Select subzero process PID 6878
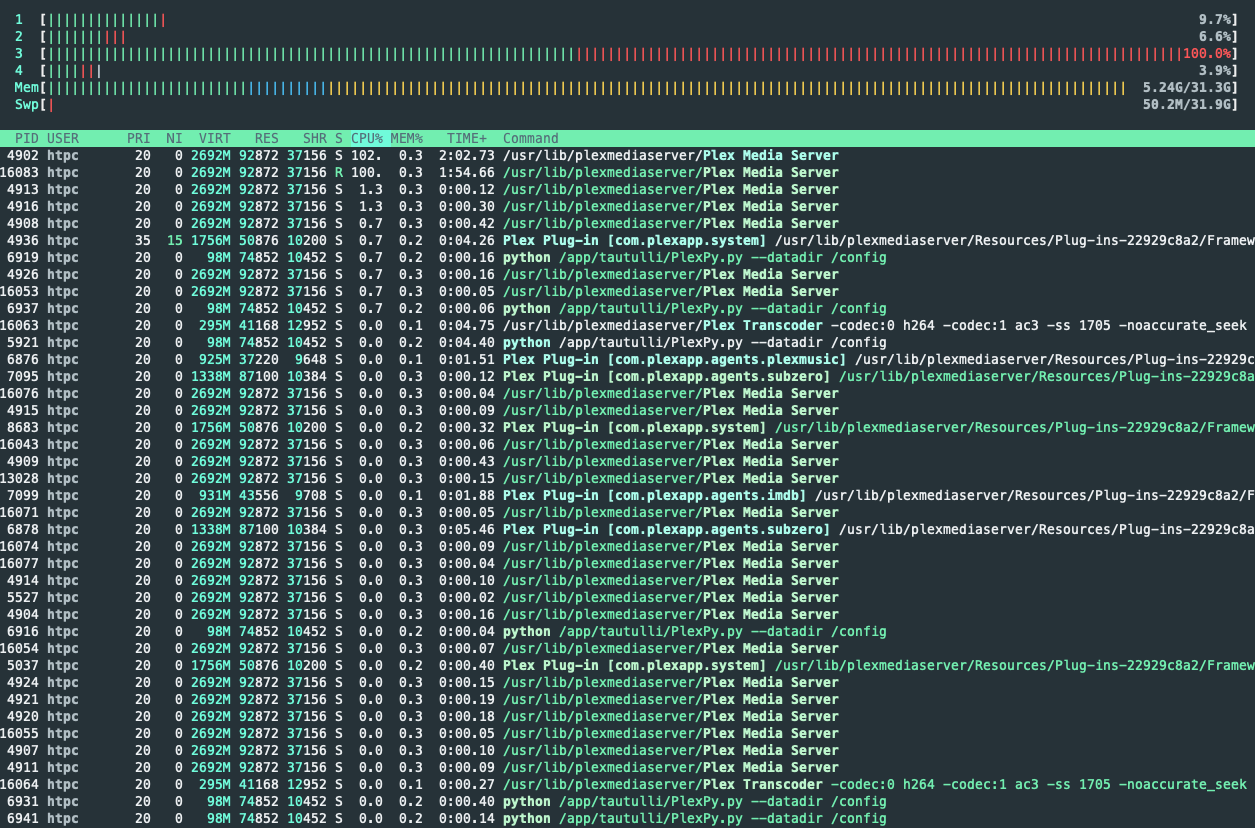This screenshot has height=828, width=1255. [627, 529]
